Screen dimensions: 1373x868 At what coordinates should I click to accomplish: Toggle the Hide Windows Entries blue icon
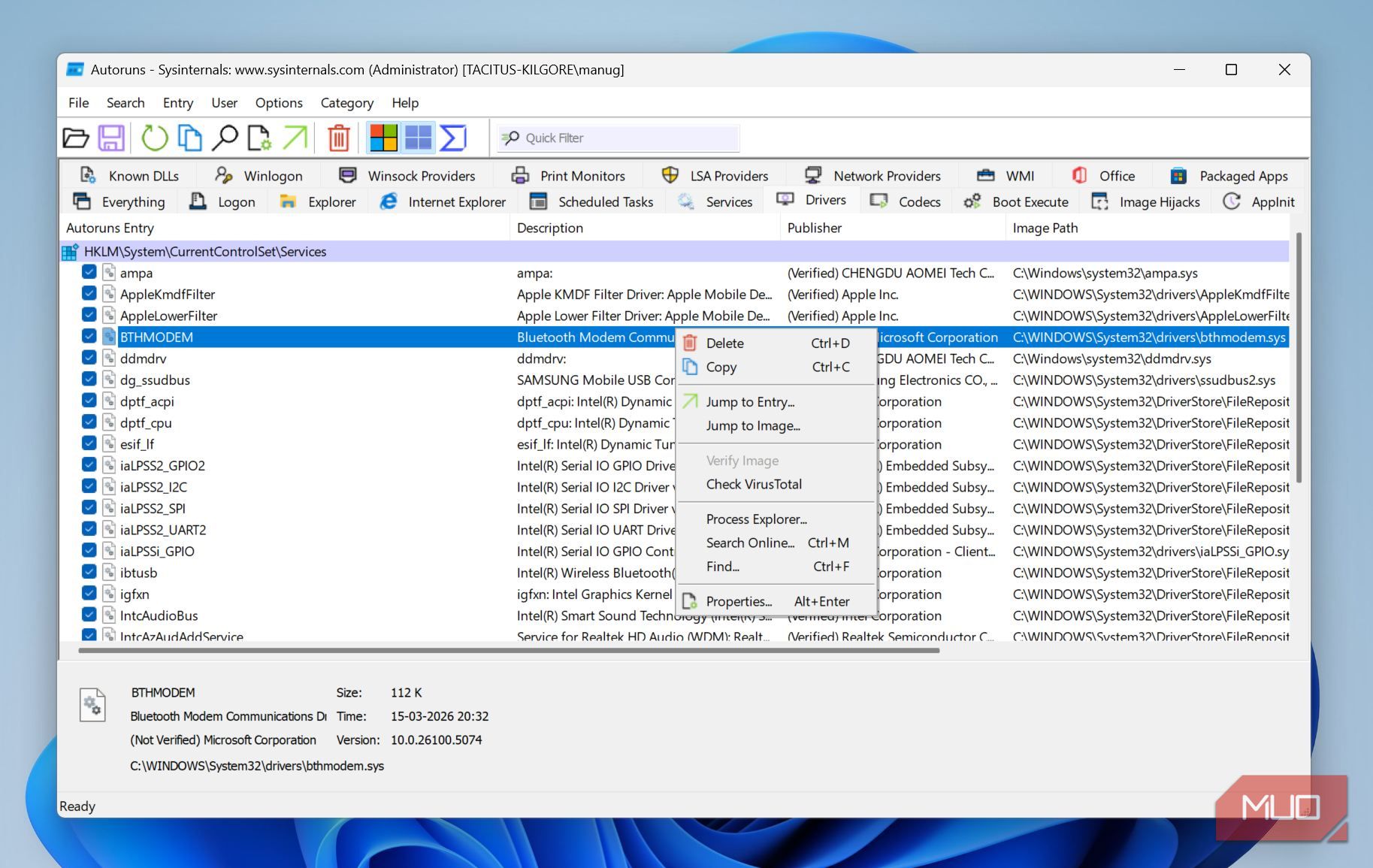tap(418, 138)
